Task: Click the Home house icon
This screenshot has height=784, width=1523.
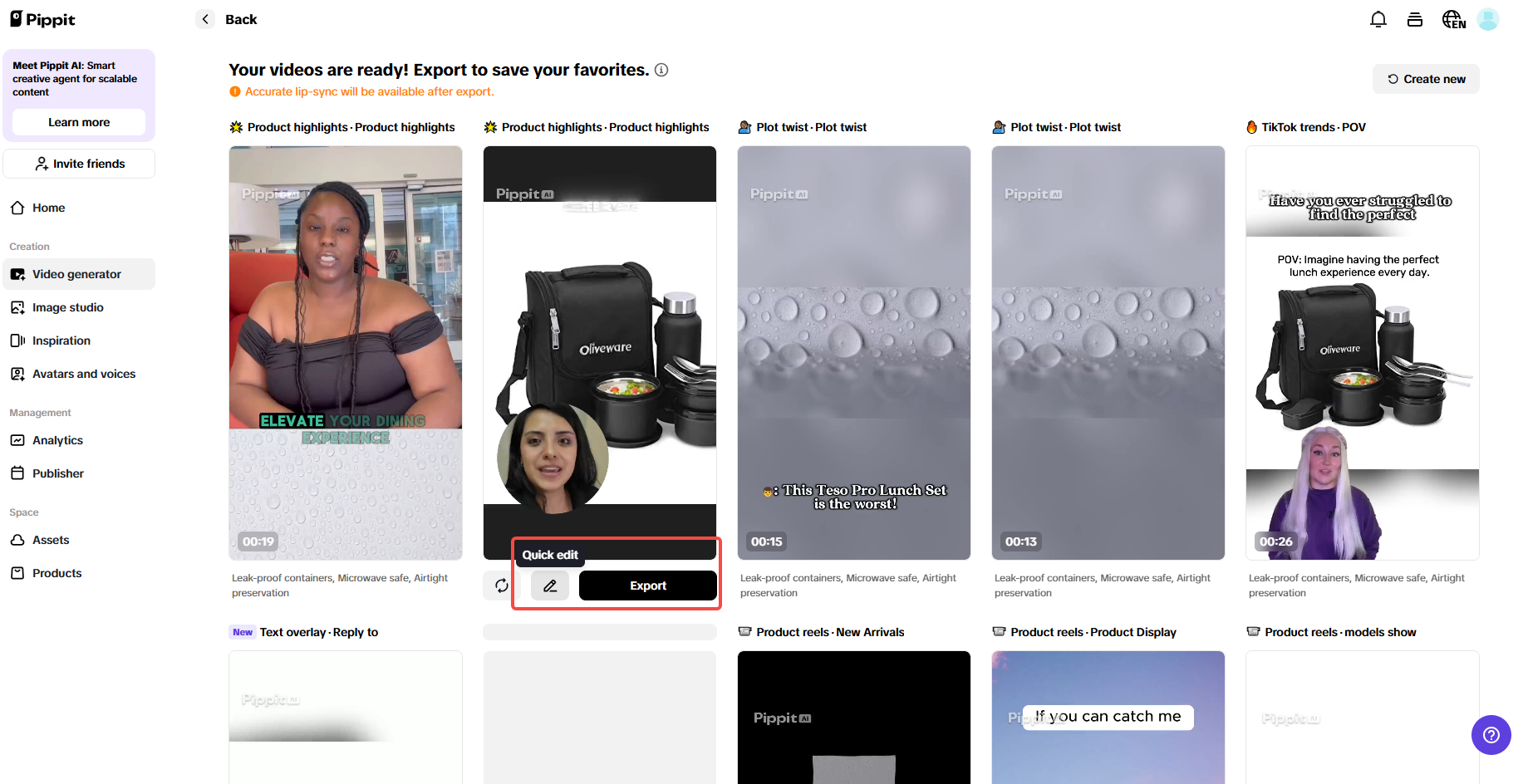Action: coord(17,208)
